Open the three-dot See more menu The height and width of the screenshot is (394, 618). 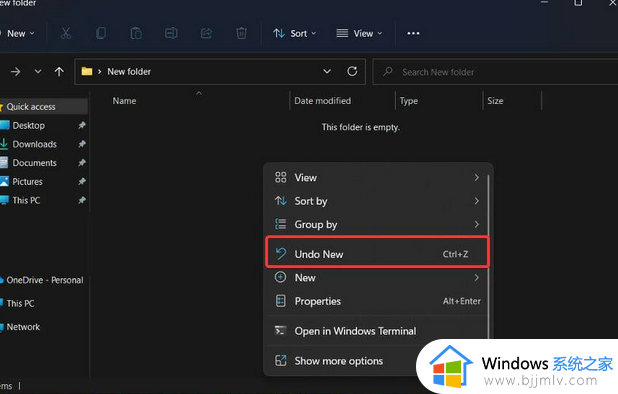(x=413, y=33)
